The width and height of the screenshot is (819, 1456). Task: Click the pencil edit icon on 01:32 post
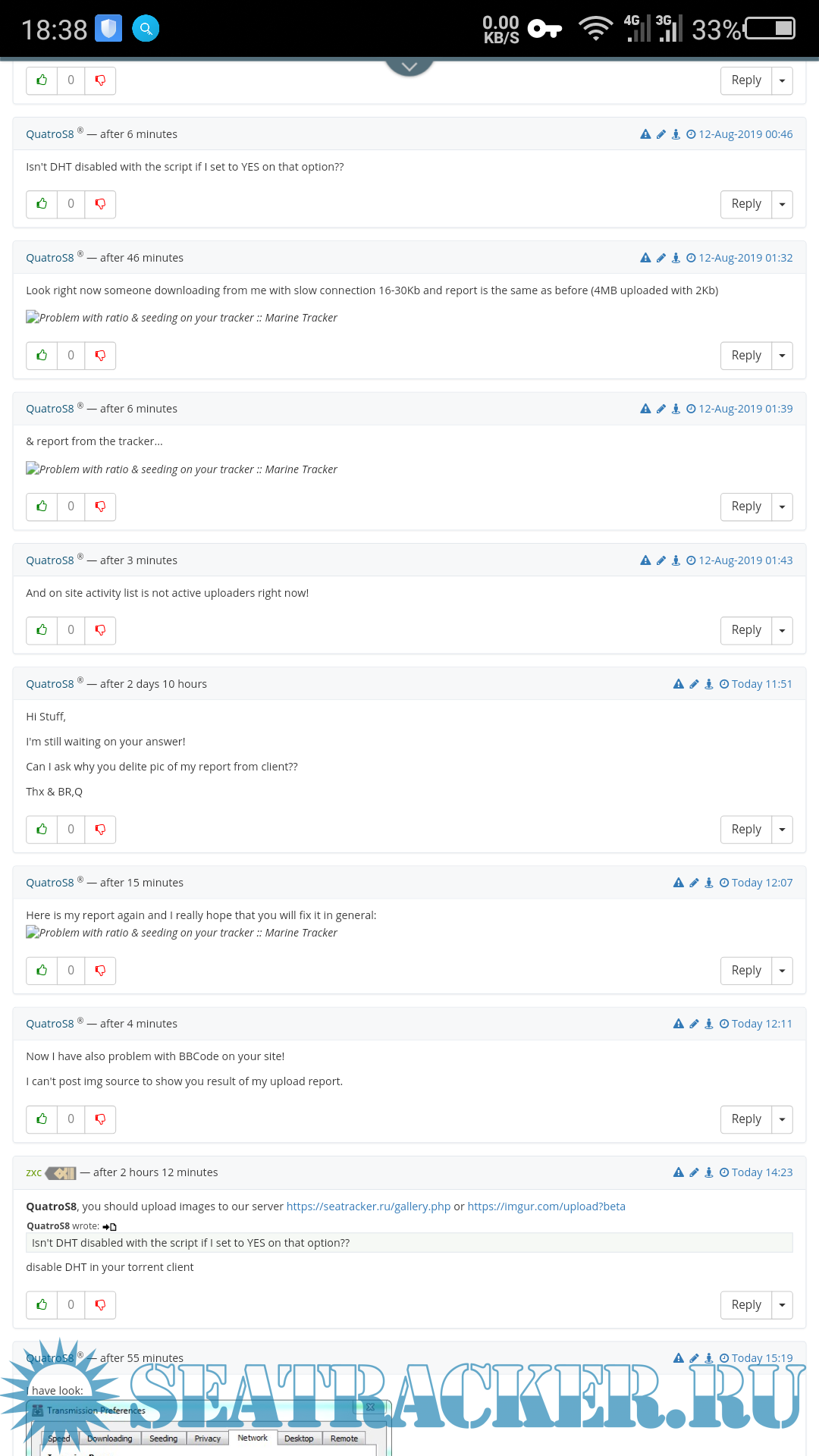click(x=661, y=258)
